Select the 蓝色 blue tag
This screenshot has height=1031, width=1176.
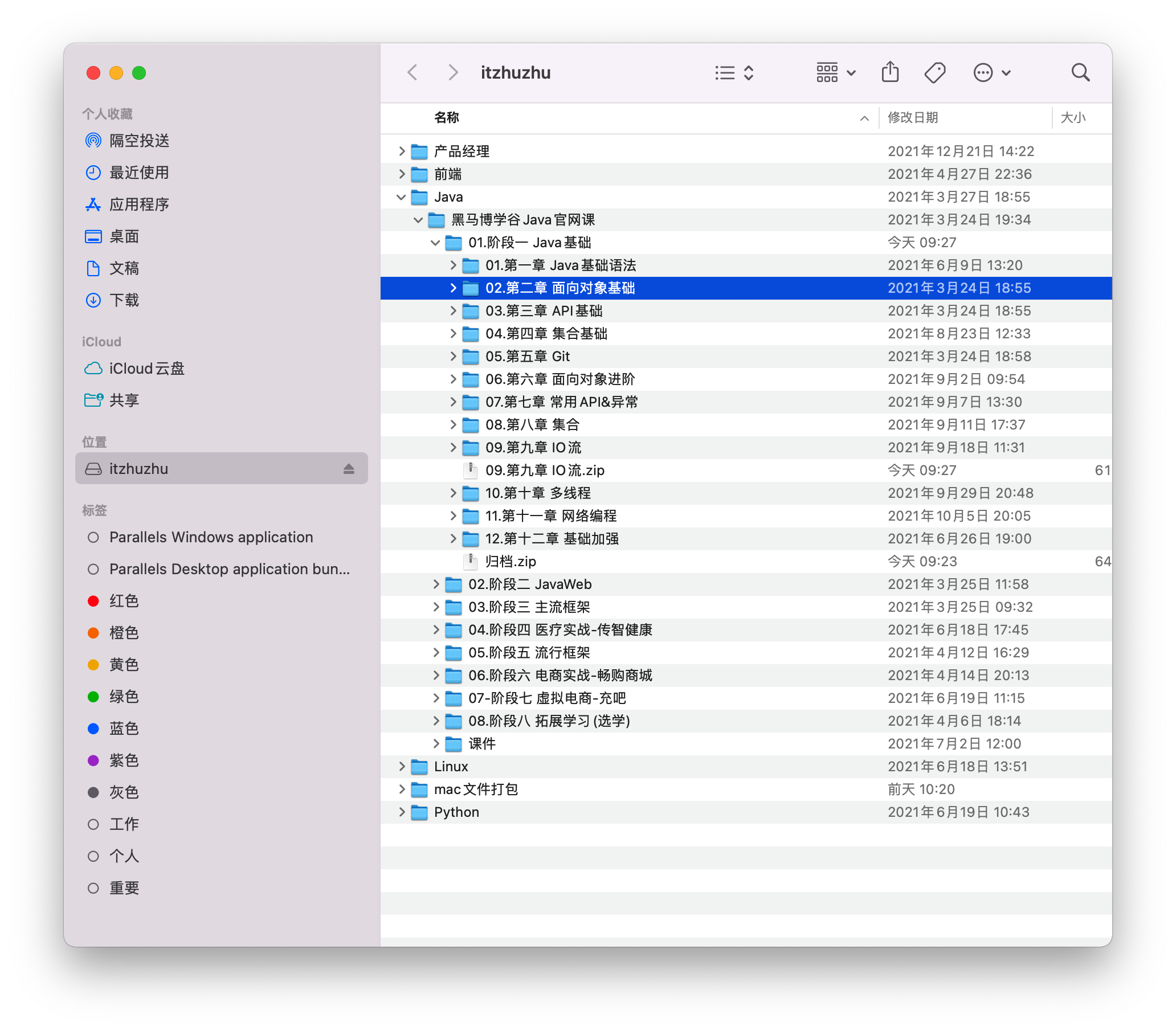coord(222,729)
